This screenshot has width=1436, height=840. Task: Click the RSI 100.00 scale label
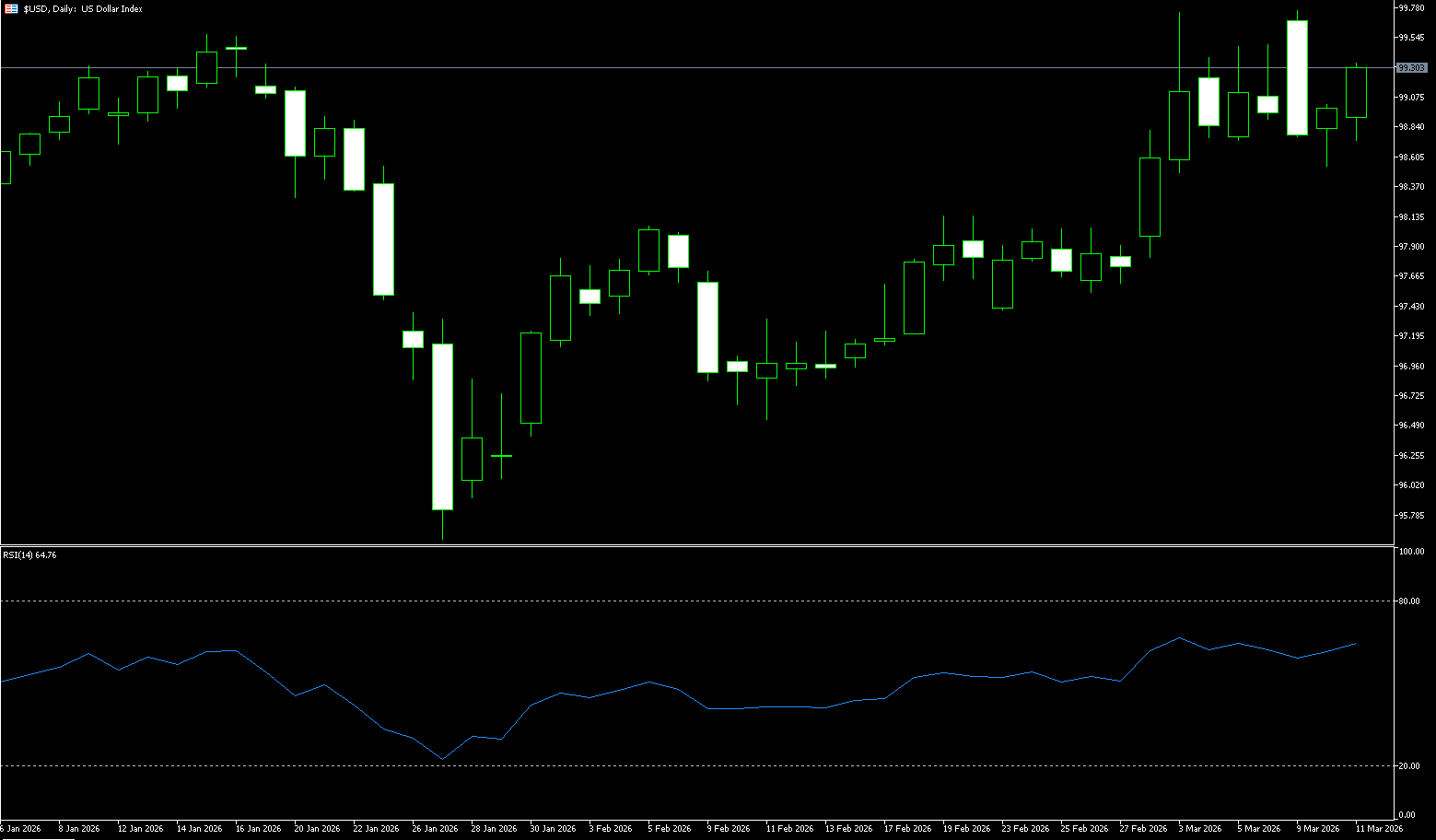[x=1410, y=552]
